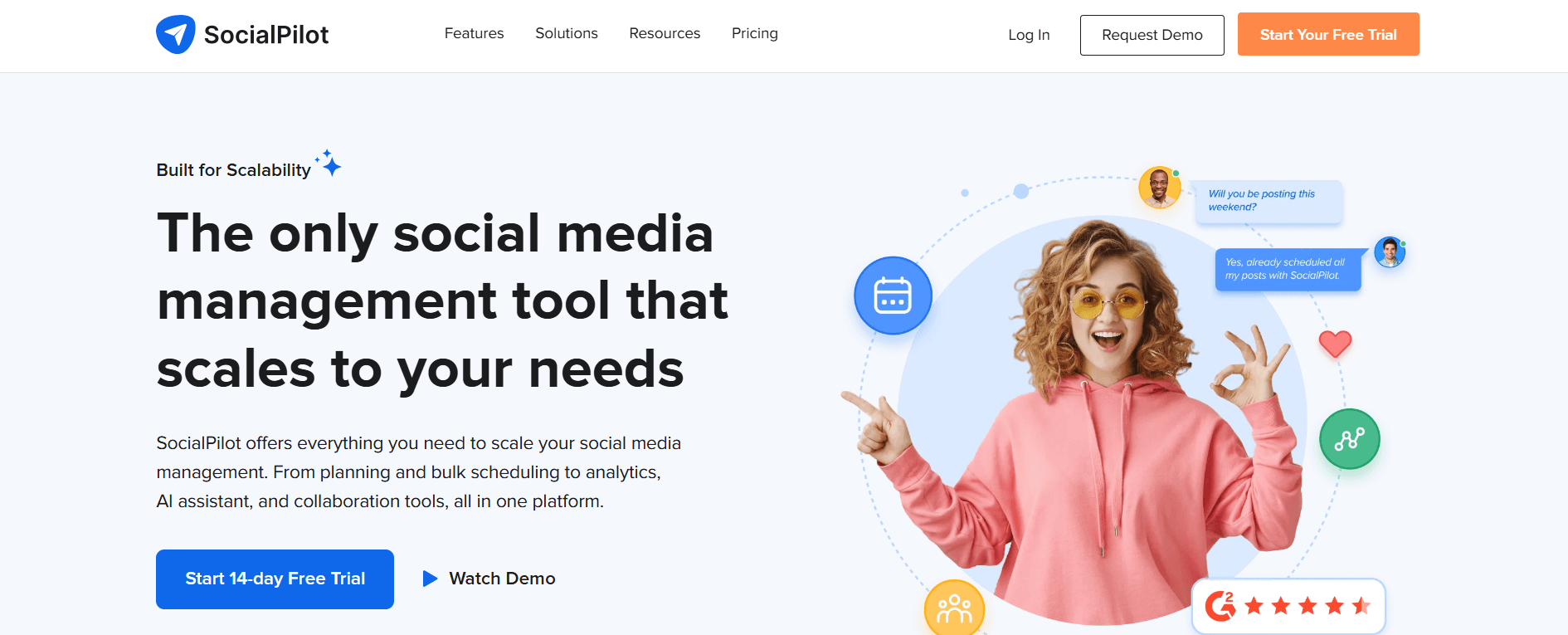Click the first star in the G2 rating

click(1254, 606)
